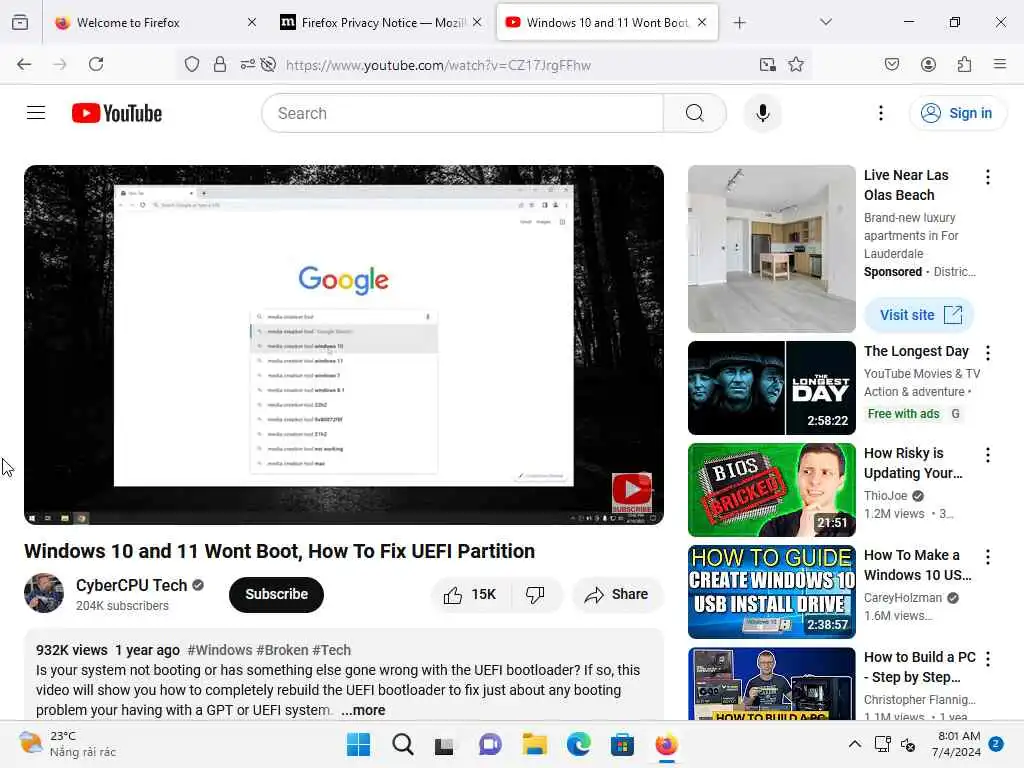Go back to previous page
Viewport: 1024px width, 768px height.
coord(24,64)
